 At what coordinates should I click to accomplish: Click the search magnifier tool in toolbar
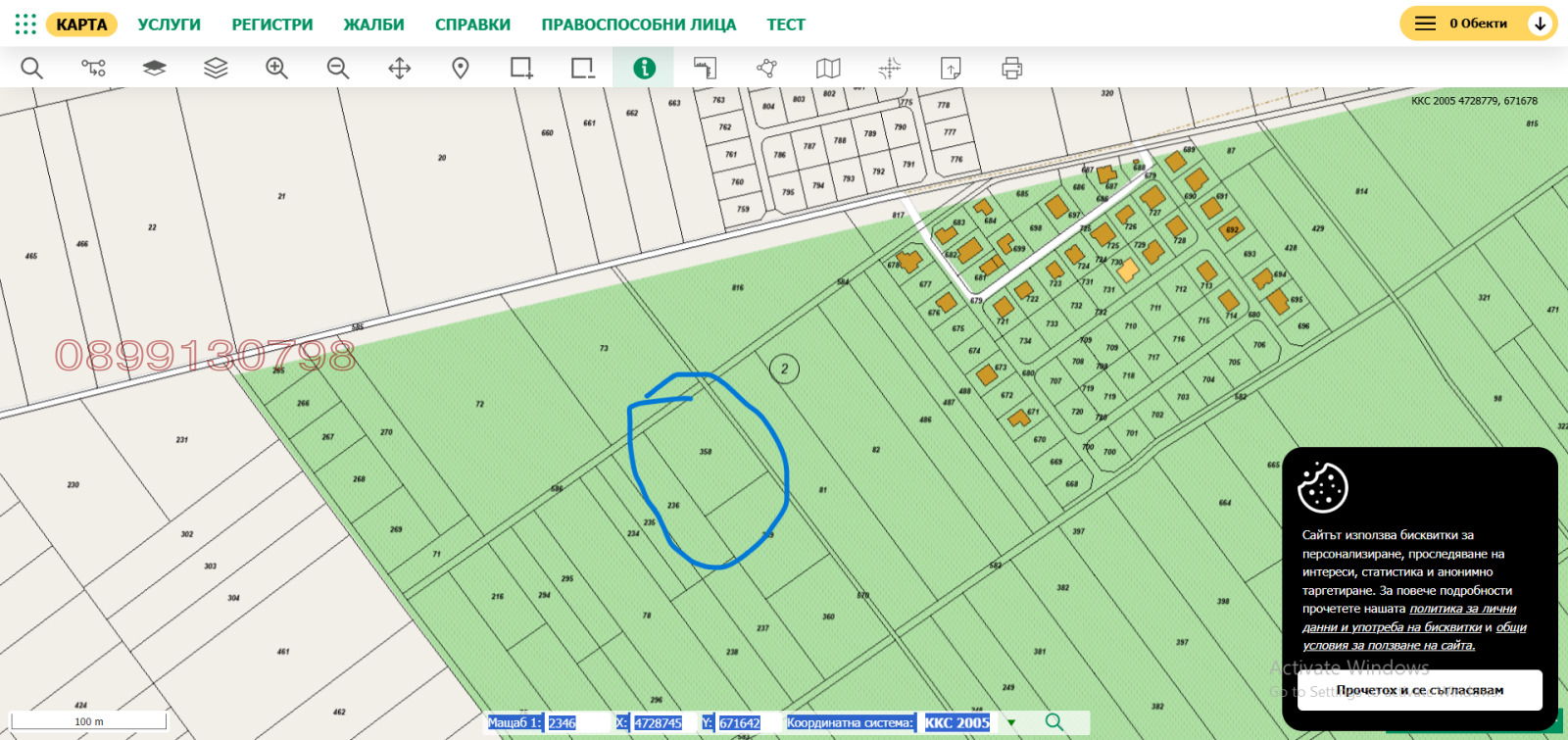[x=32, y=68]
